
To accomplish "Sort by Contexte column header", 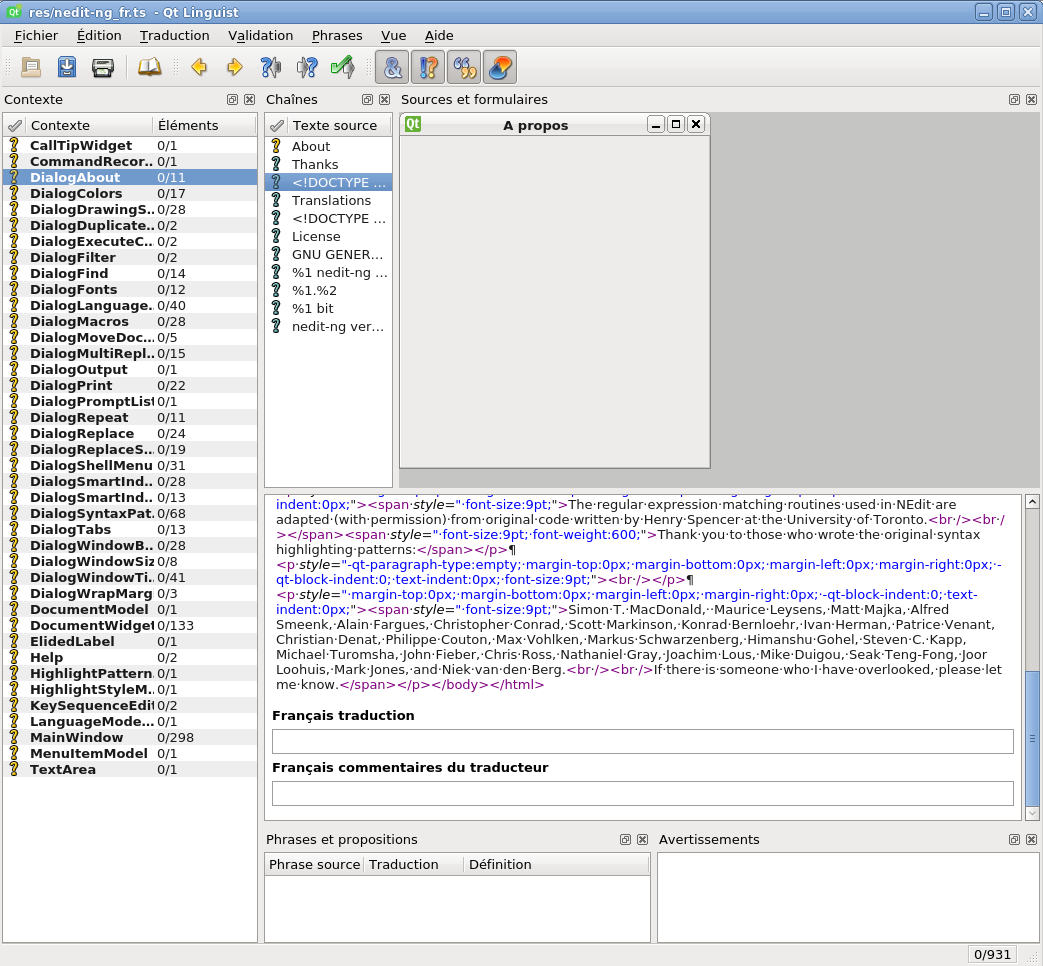I will click(x=90, y=125).
